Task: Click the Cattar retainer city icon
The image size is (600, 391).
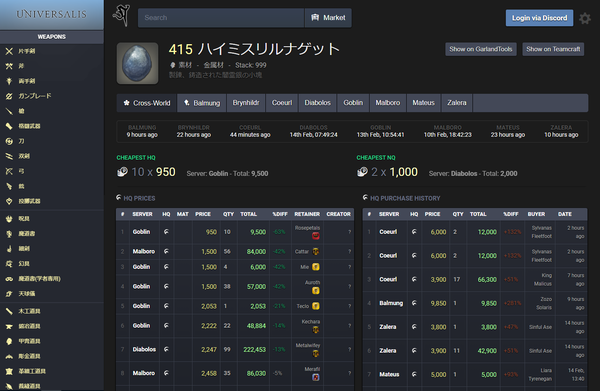Action: click(x=316, y=251)
